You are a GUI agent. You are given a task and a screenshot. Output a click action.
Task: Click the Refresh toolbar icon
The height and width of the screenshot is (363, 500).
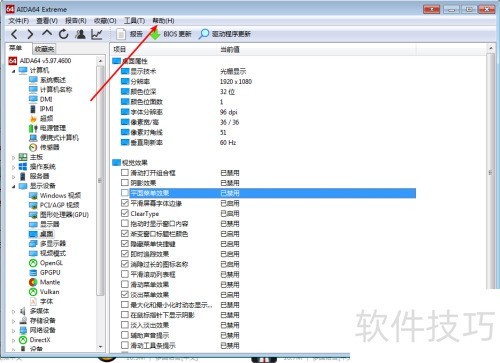click(x=64, y=34)
